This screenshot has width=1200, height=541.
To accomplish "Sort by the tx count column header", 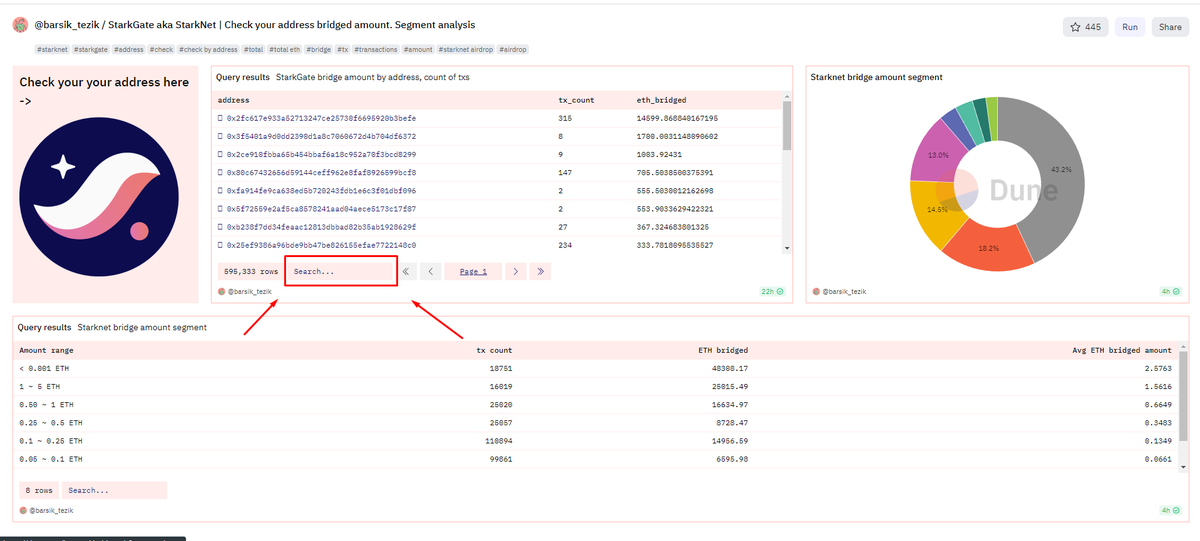I will [494, 350].
